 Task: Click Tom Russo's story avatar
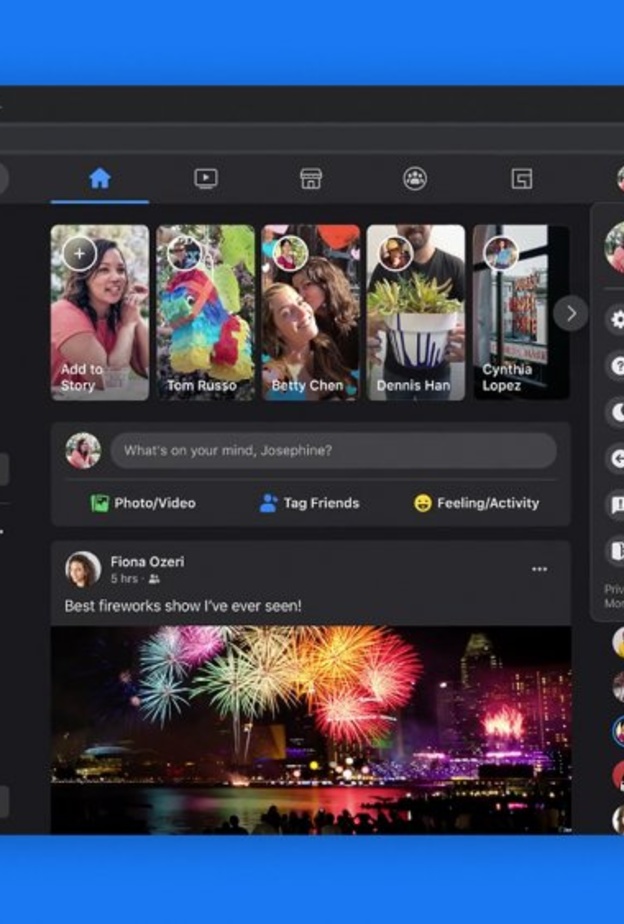pos(184,253)
